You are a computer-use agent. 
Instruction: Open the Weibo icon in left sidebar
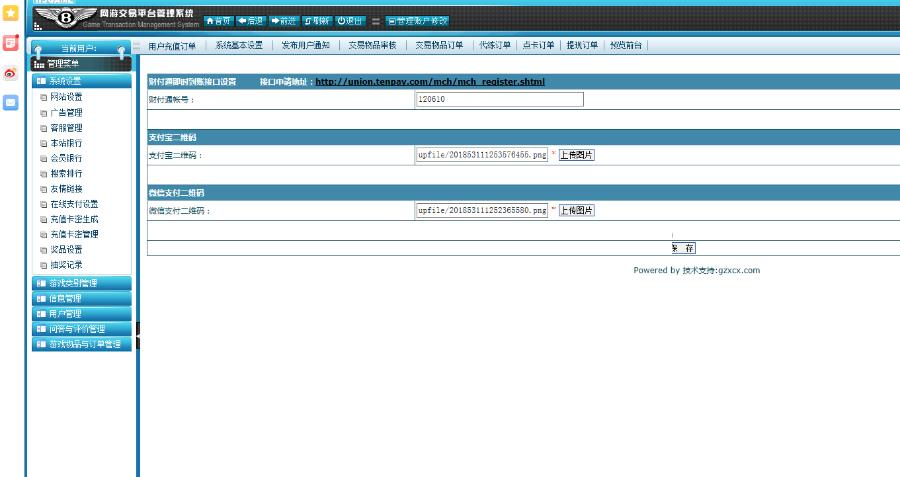pos(10,73)
